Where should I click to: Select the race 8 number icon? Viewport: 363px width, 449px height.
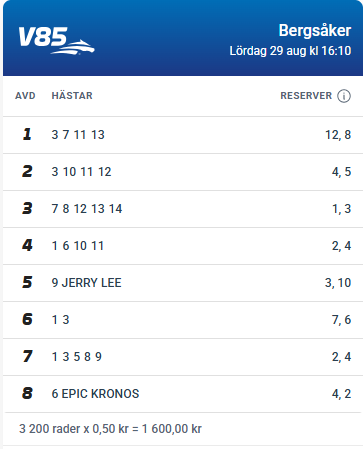click(27, 393)
